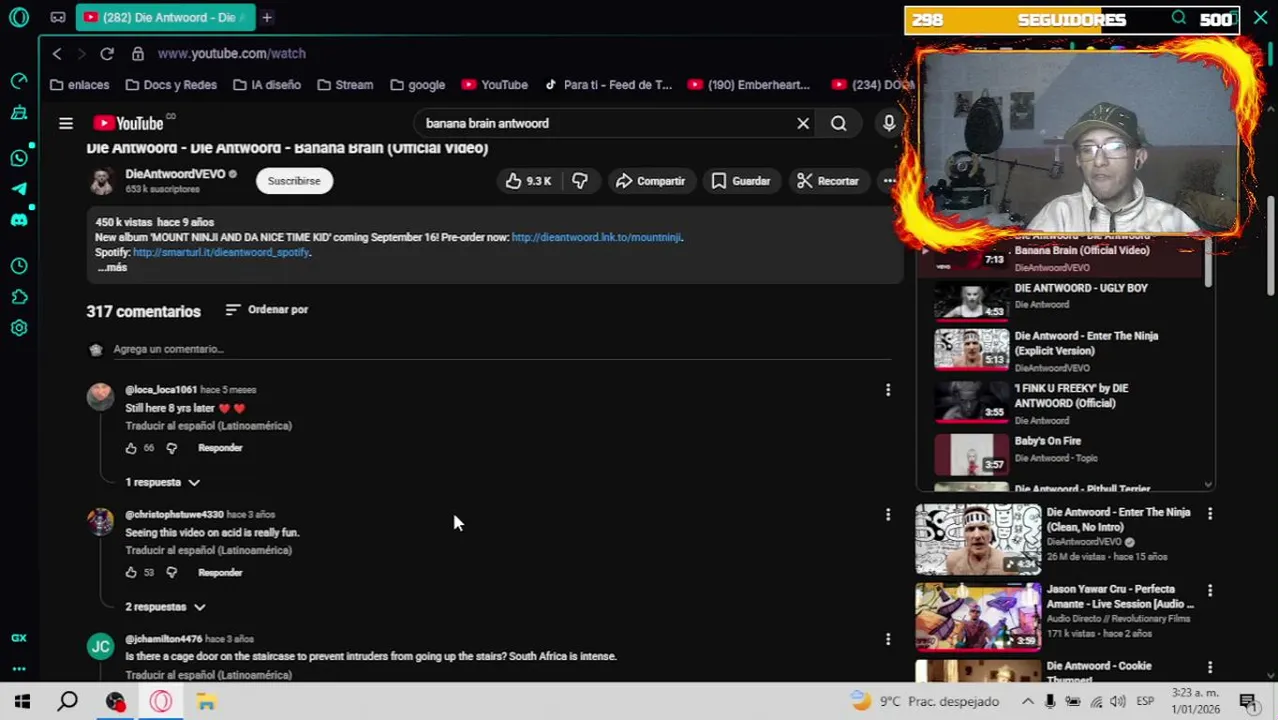The width and height of the screenshot is (1278, 720).
Task: Click 'Traducir al español' under first comment
Action: click(x=208, y=426)
